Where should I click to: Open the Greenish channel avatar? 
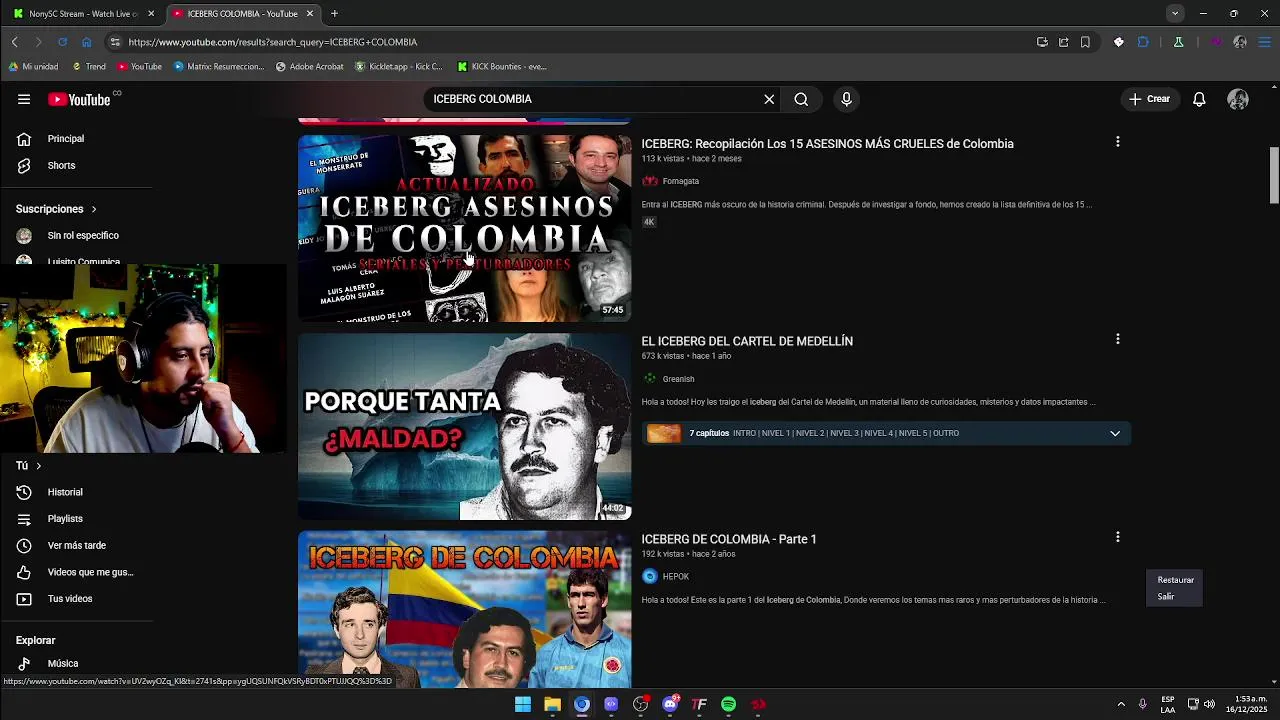click(650, 379)
